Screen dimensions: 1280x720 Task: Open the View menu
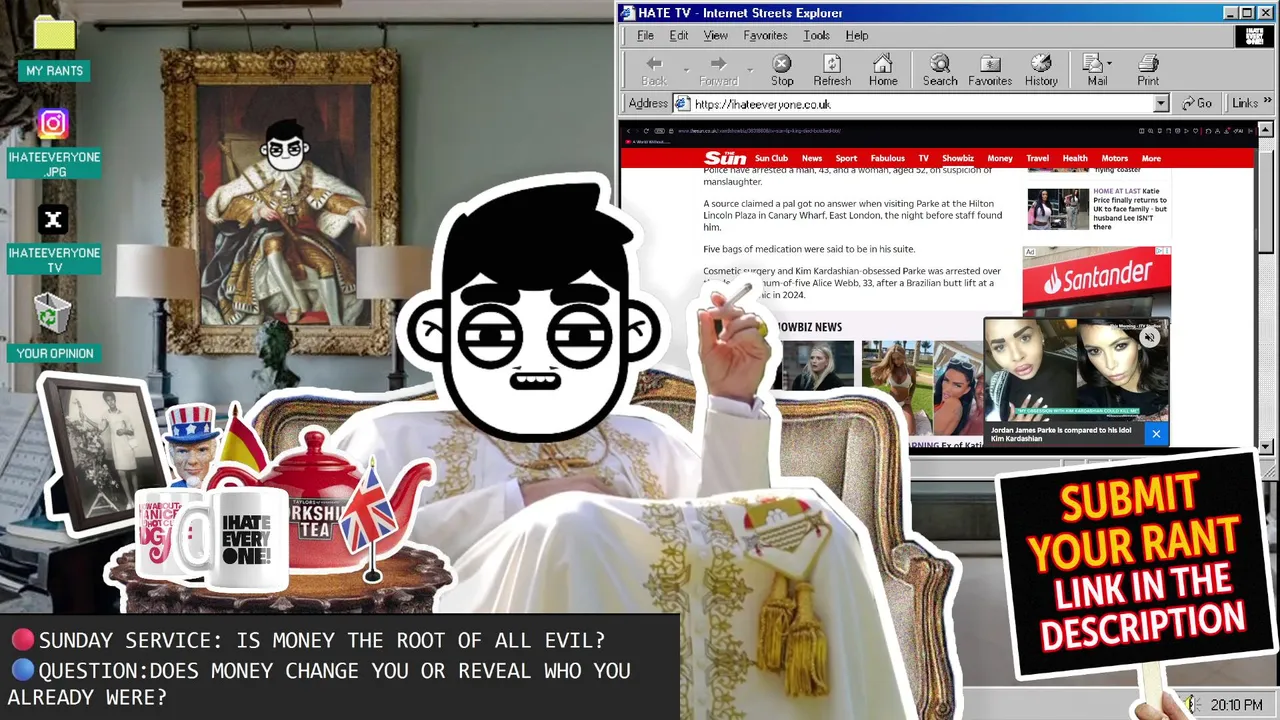[x=716, y=35]
